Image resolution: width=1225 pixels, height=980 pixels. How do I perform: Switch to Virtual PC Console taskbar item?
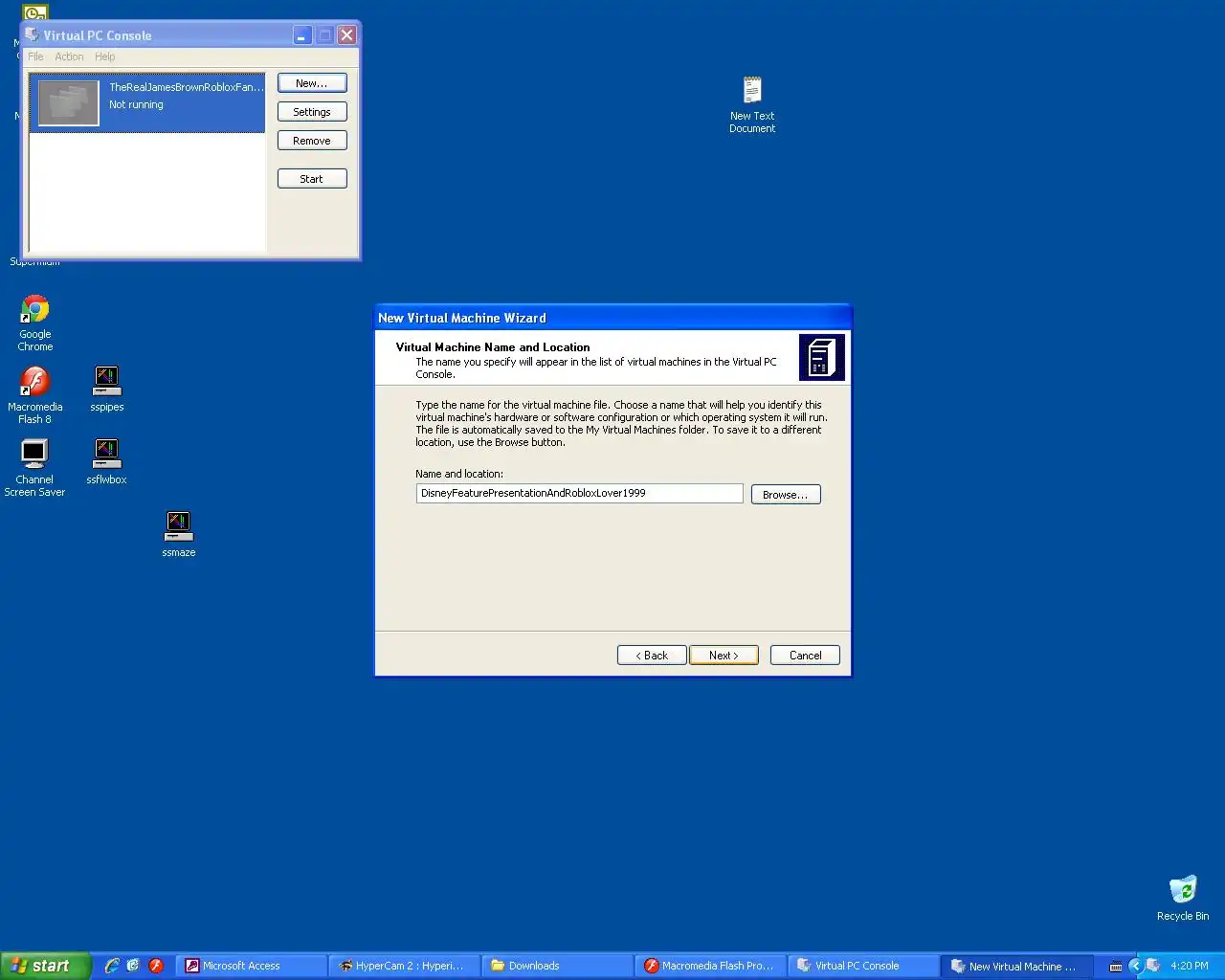(x=863, y=966)
